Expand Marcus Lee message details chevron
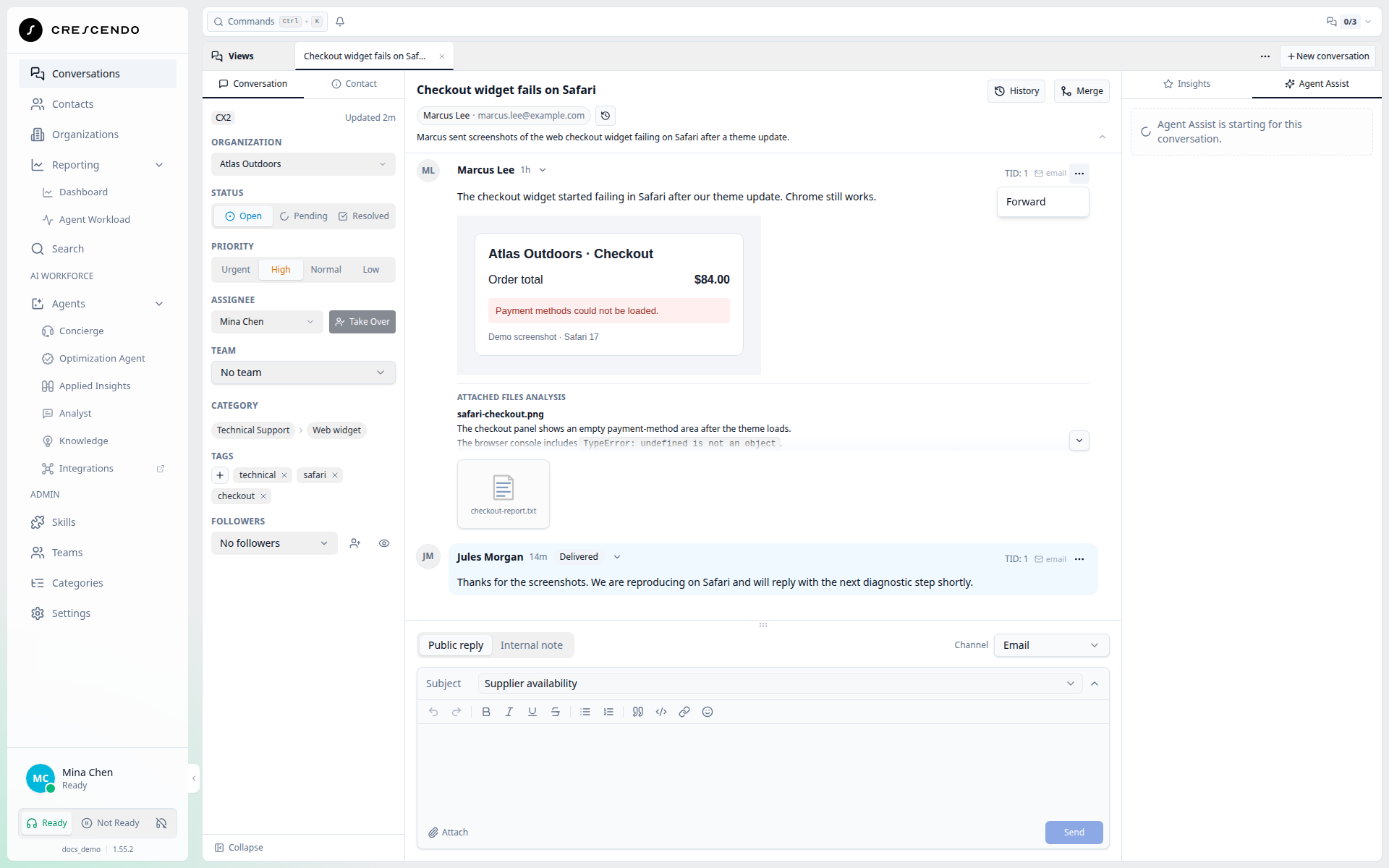This screenshot has height=868, width=1389. pos(543,170)
